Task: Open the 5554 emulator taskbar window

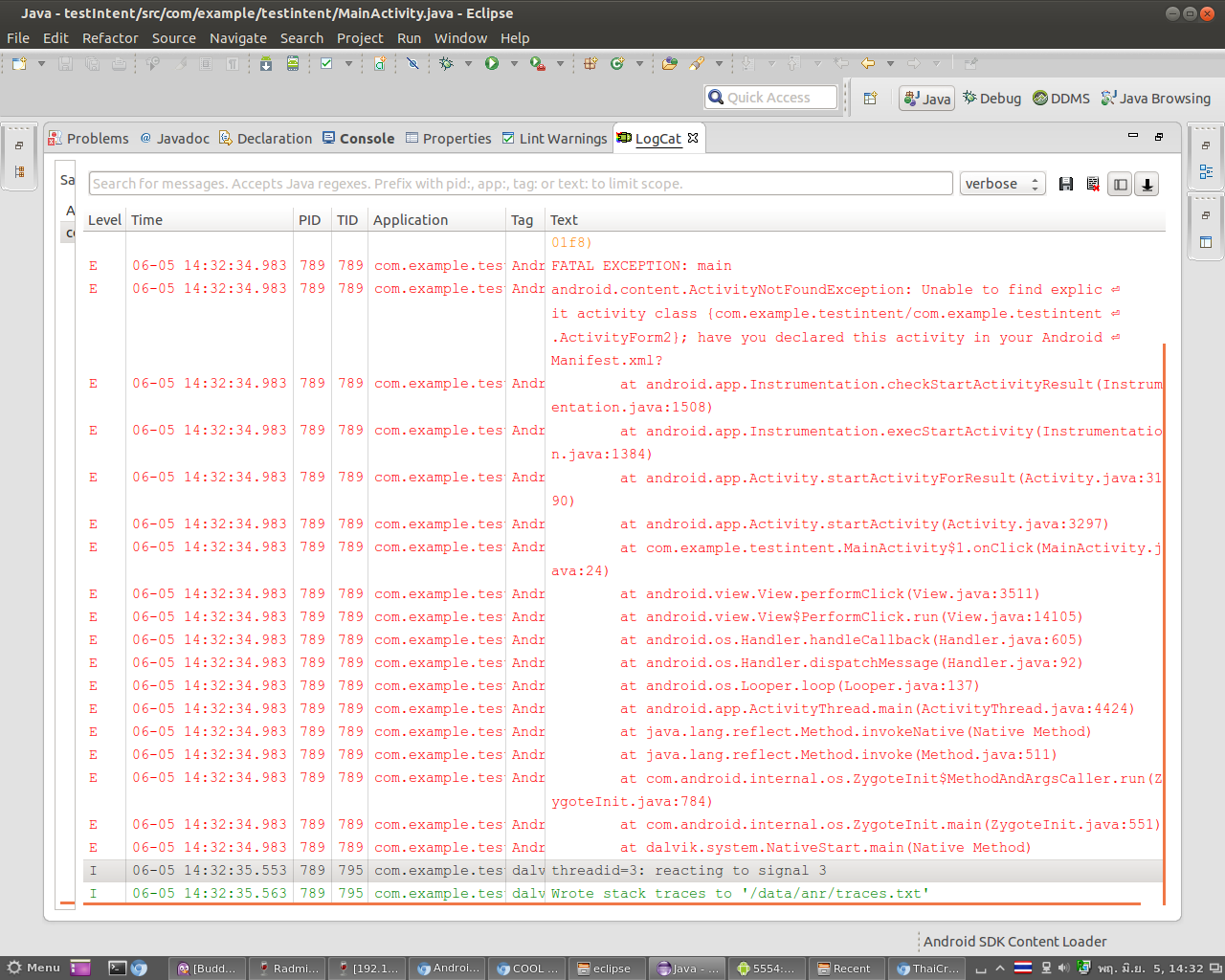Action: point(765,969)
